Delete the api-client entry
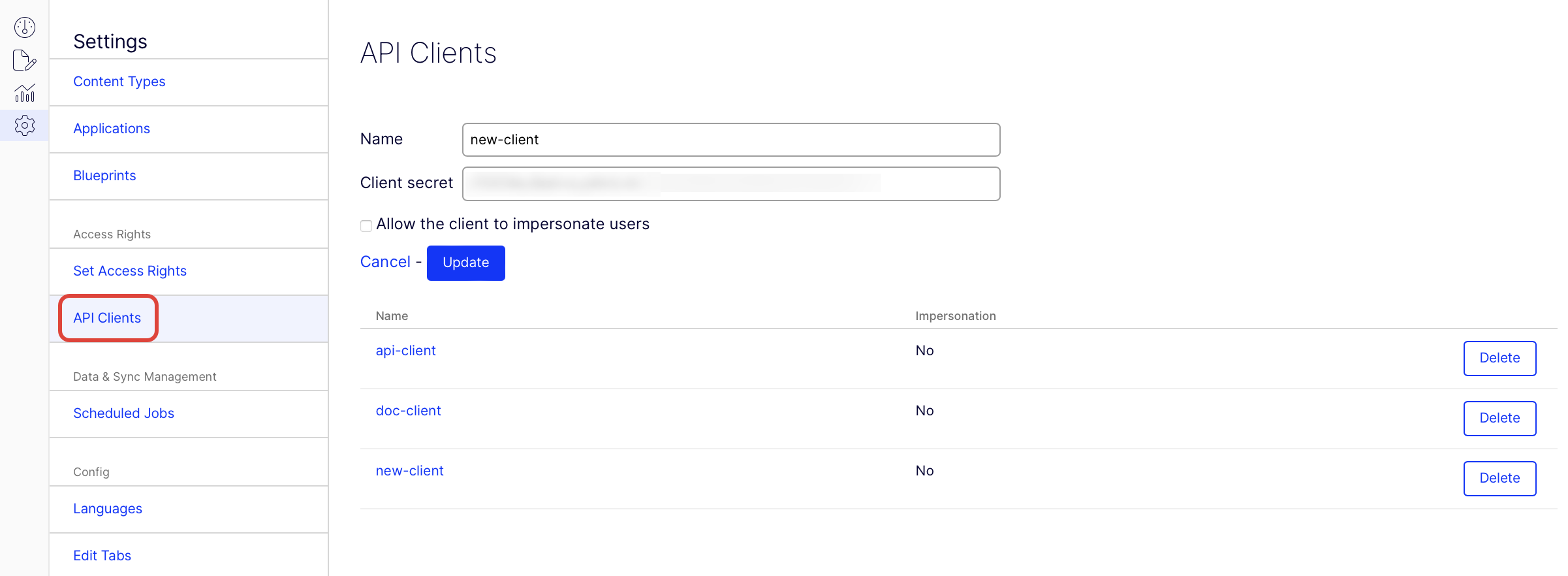 [x=1499, y=359]
